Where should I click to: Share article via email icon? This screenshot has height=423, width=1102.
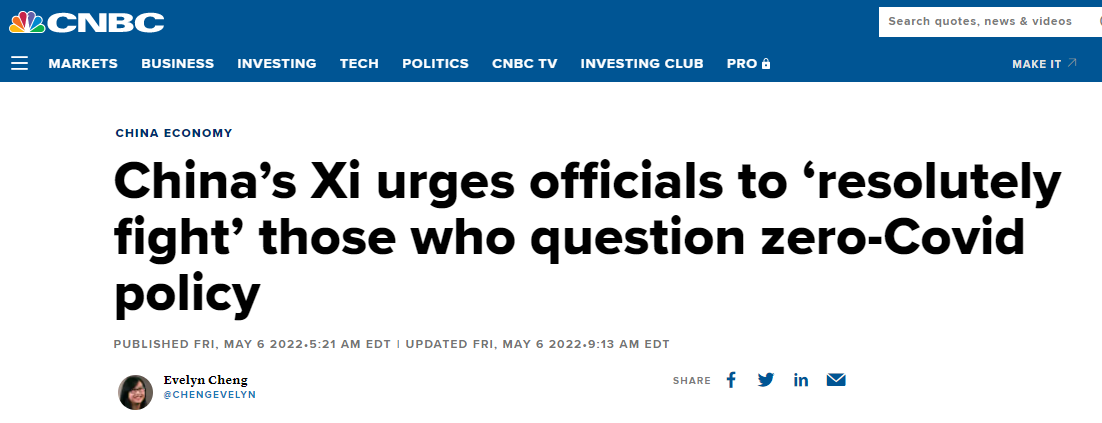point(836,380)
